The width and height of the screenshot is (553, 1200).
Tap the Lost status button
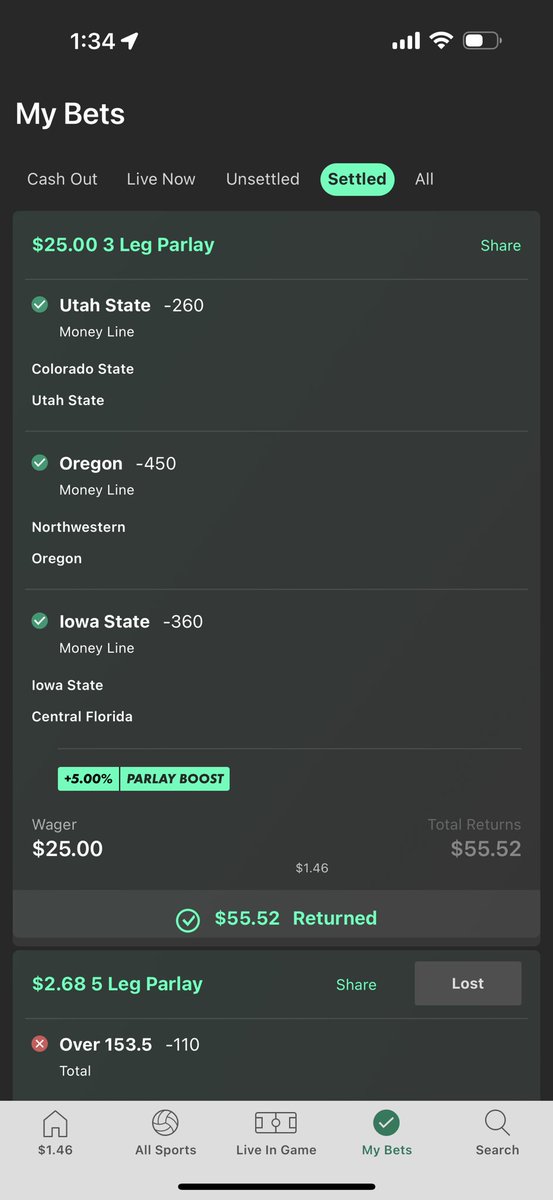(468, 984)
